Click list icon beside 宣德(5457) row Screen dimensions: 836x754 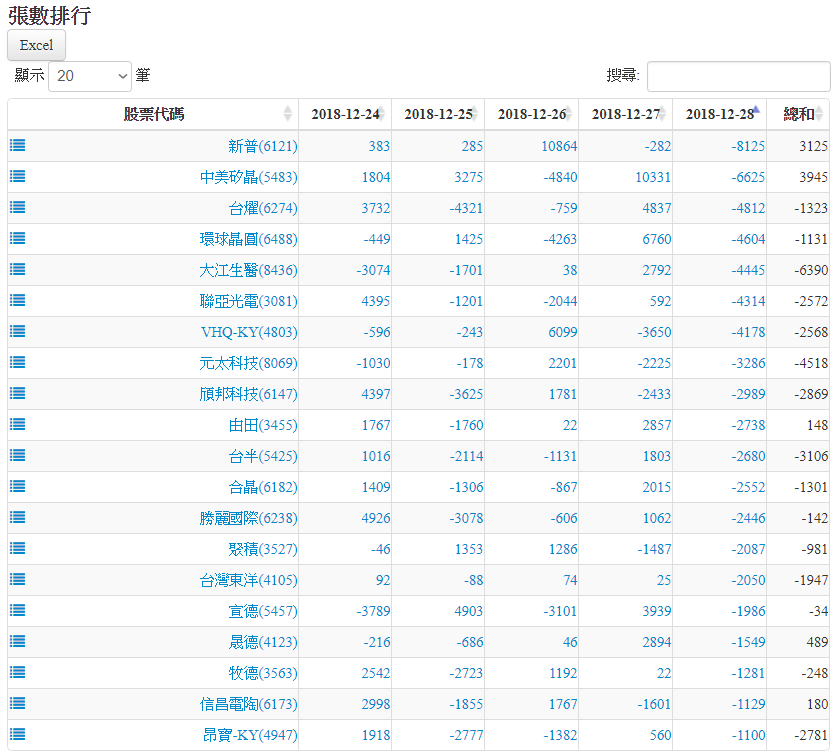[x=18, y=610]
